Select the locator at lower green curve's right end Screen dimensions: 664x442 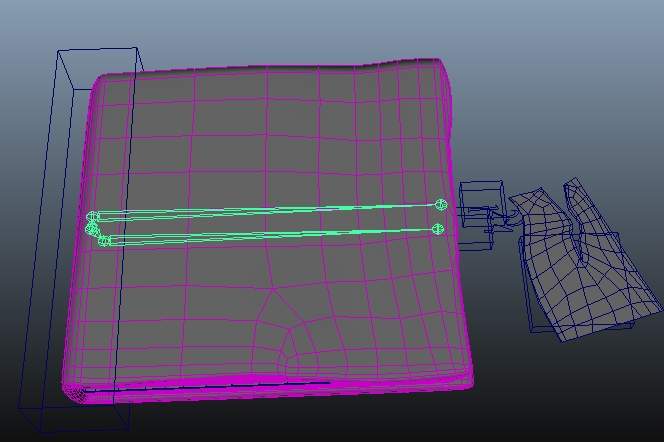pos(438,229)
